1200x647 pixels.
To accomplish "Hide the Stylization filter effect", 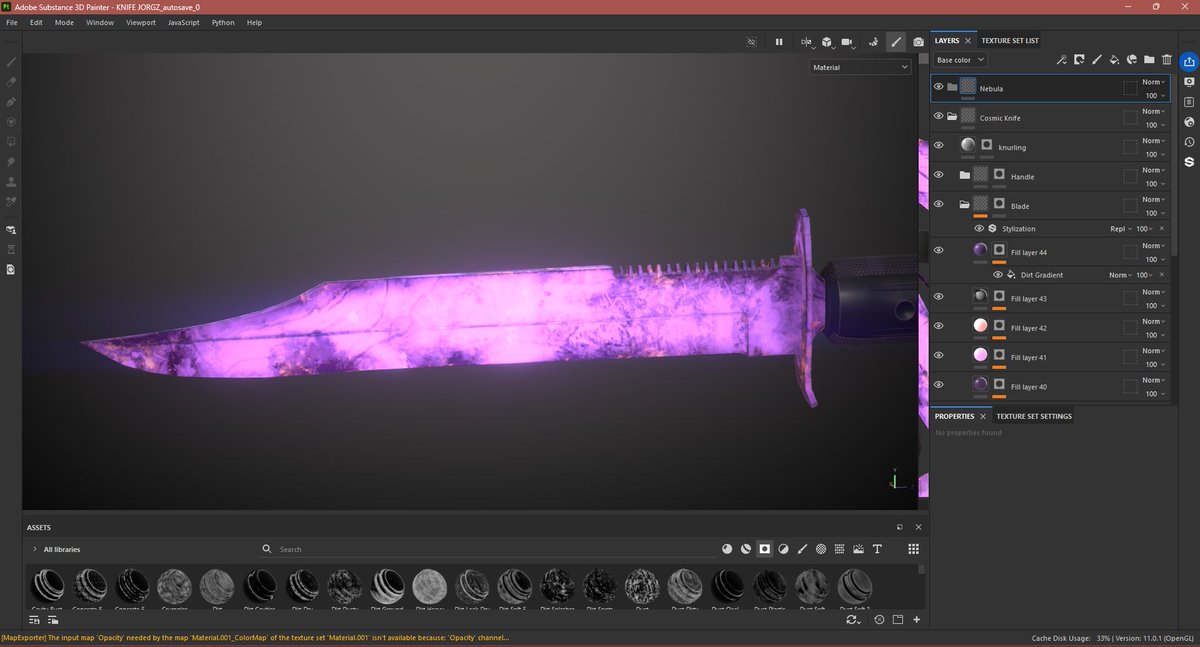I will click(979, 229).
